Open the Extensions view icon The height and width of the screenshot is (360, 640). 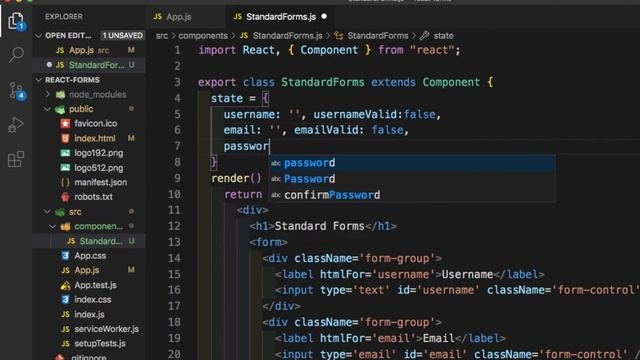coord(16,159)
